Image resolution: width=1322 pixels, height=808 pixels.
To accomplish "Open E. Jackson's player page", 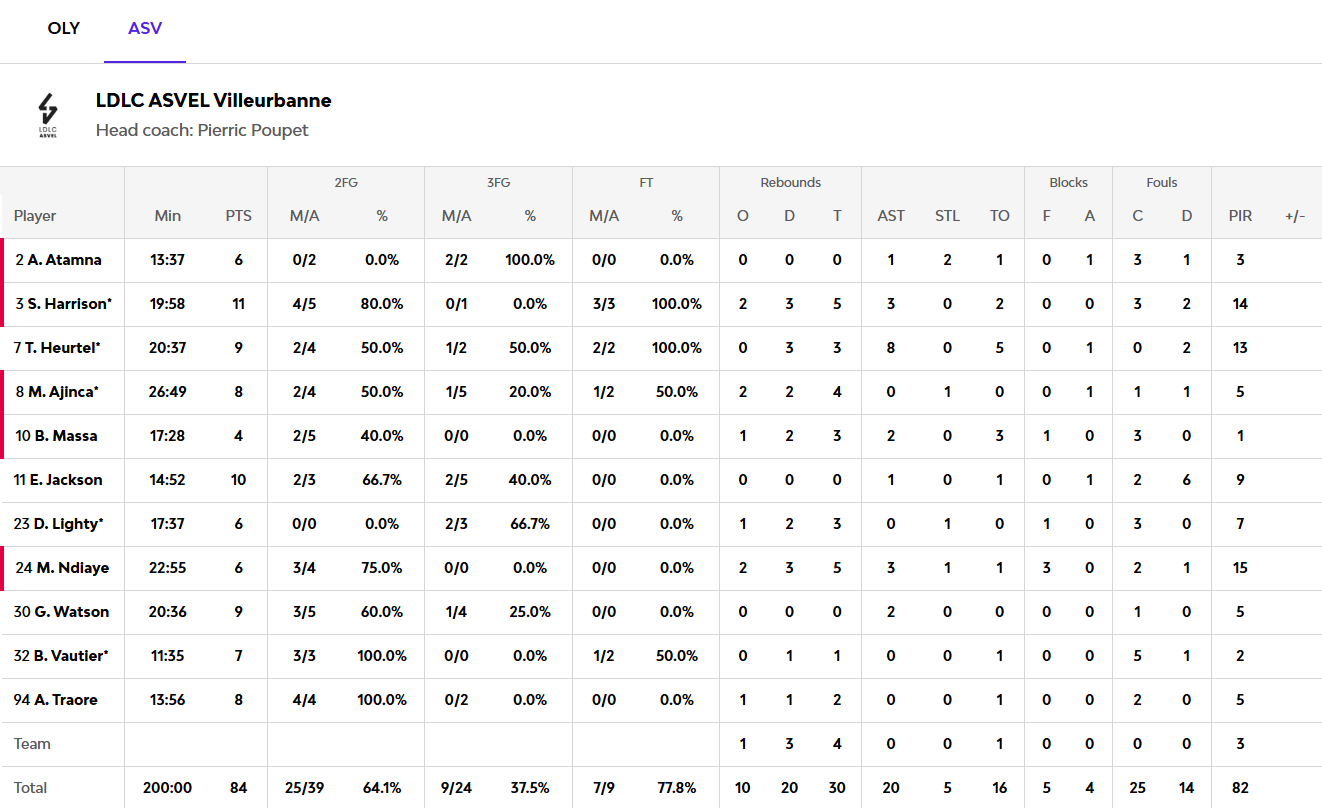I will pos(63,480).
